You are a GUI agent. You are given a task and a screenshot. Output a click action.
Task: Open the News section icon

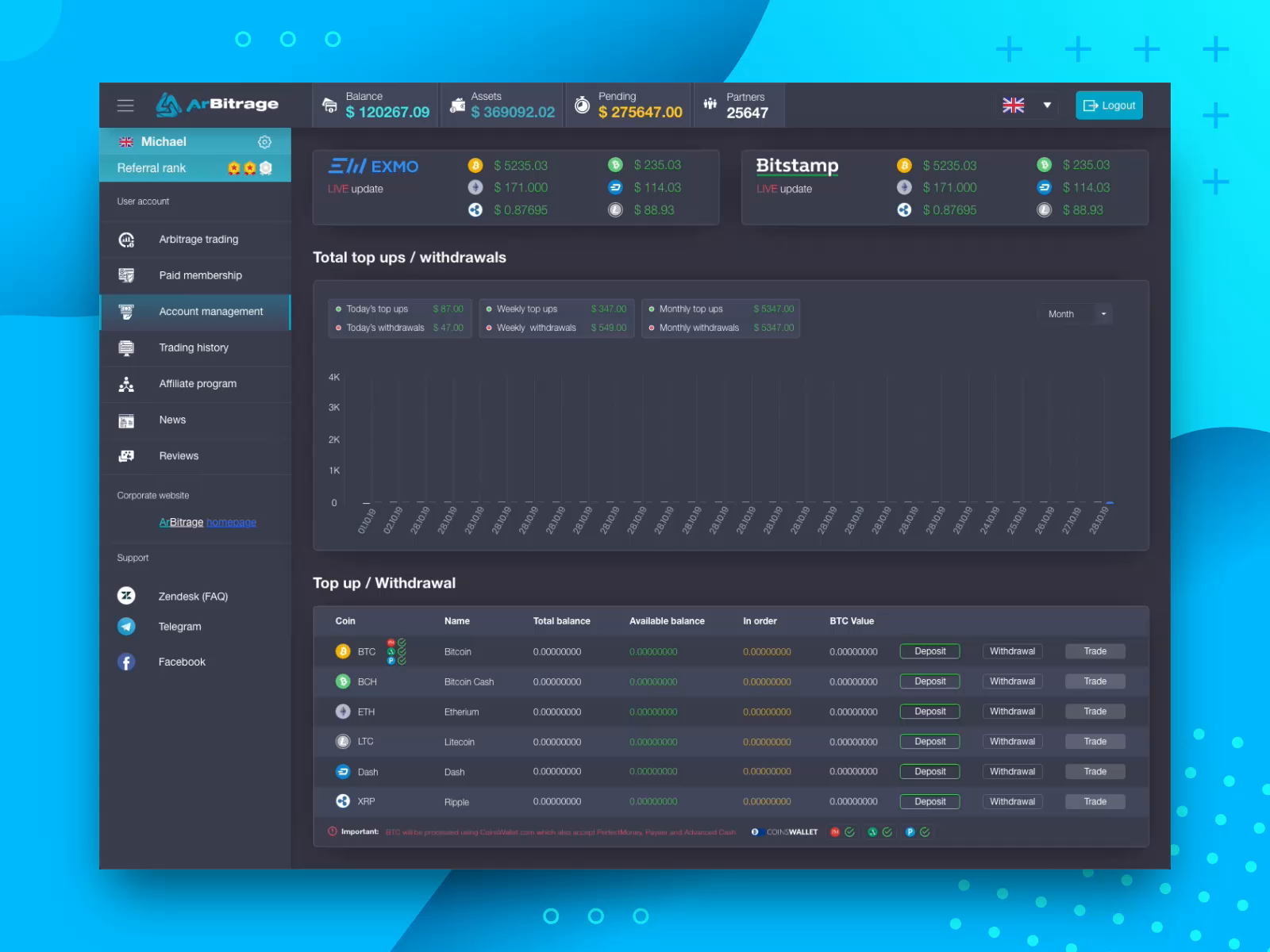point(125,420)
